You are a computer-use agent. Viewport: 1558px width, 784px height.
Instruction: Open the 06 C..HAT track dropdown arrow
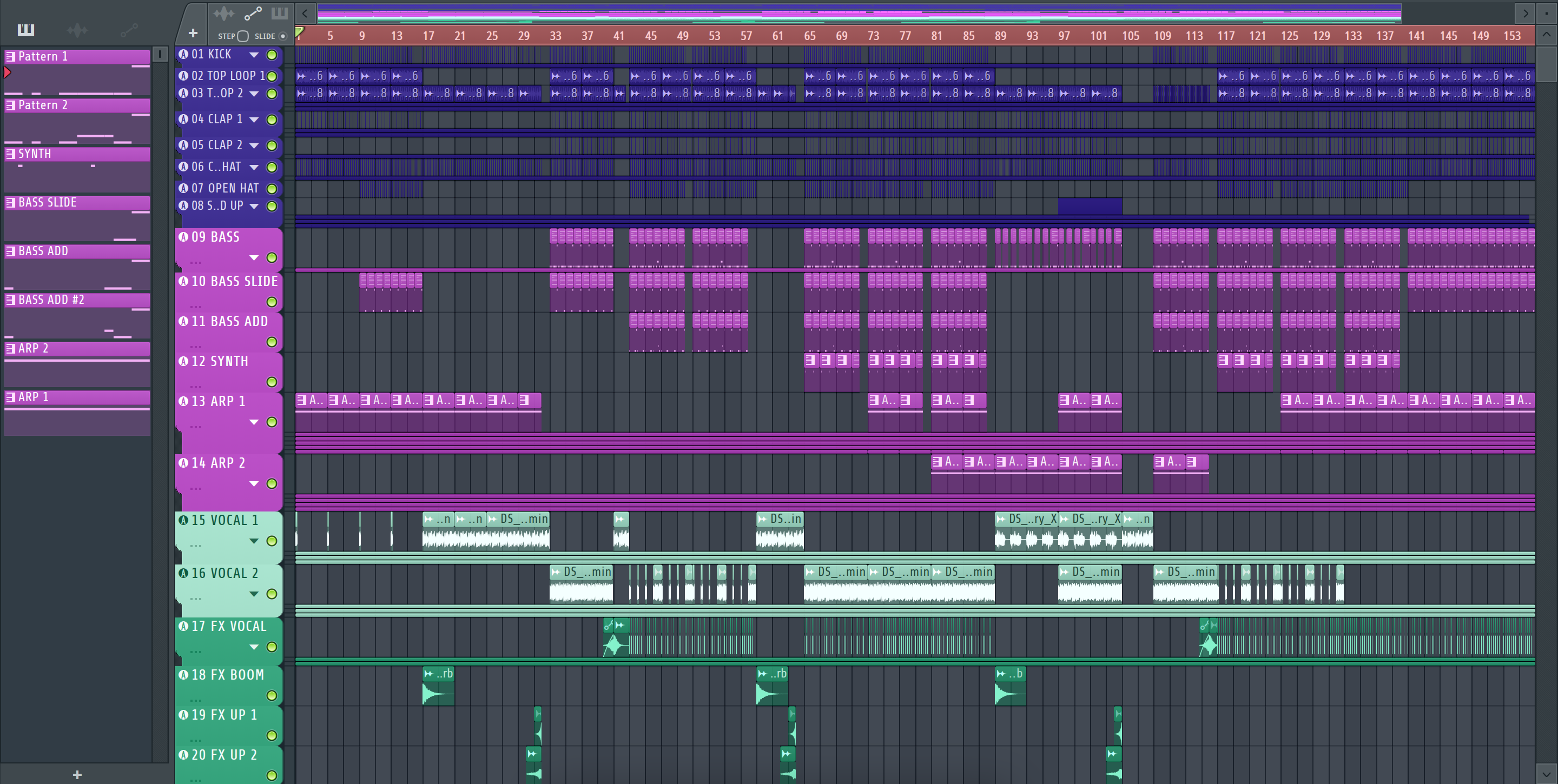click(254, 168)
